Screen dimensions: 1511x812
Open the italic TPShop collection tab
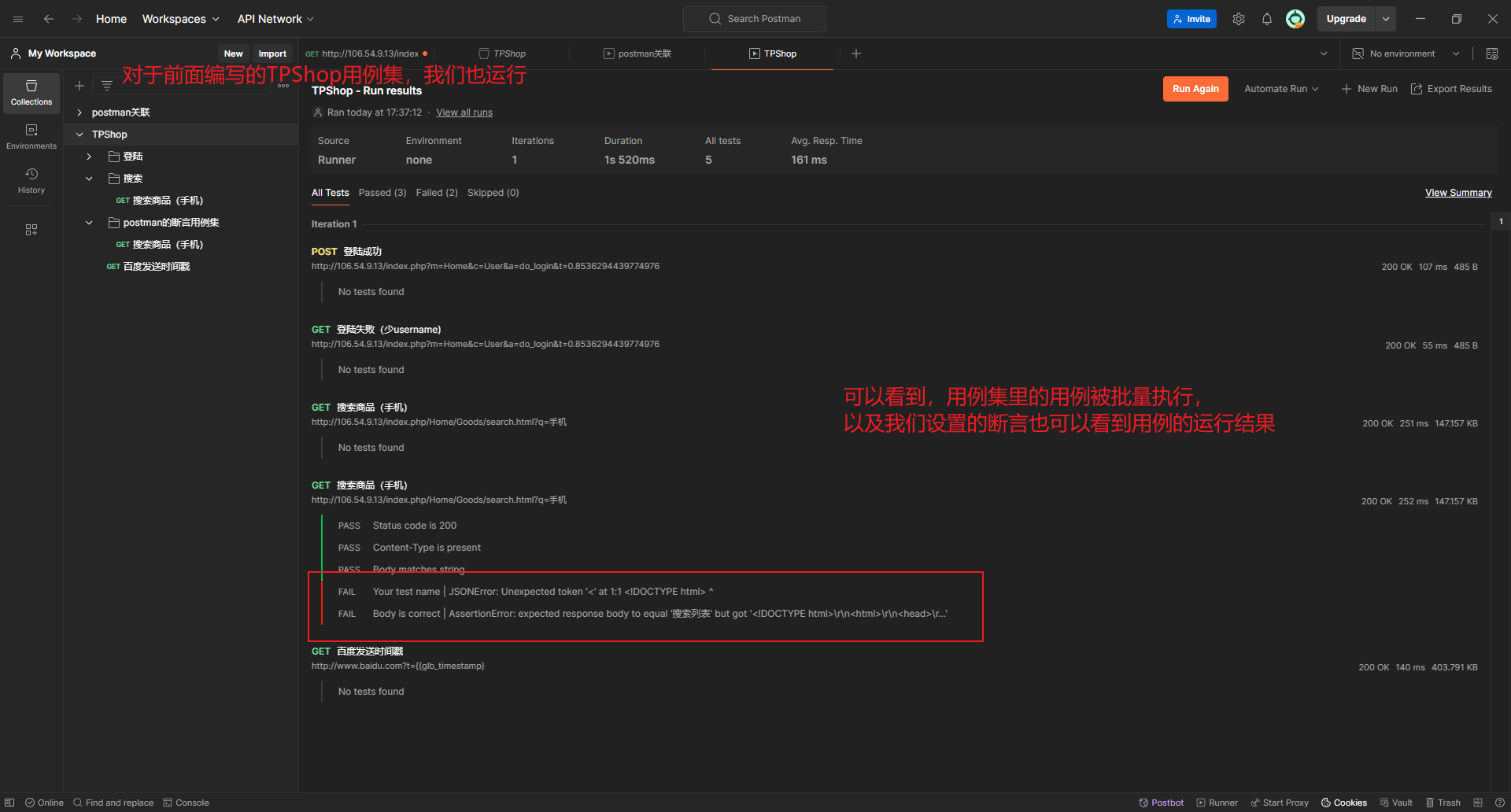(502, 54)
